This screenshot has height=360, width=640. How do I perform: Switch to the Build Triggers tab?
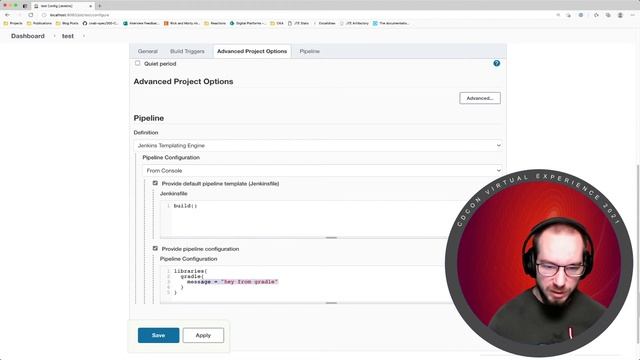point(187,51)
